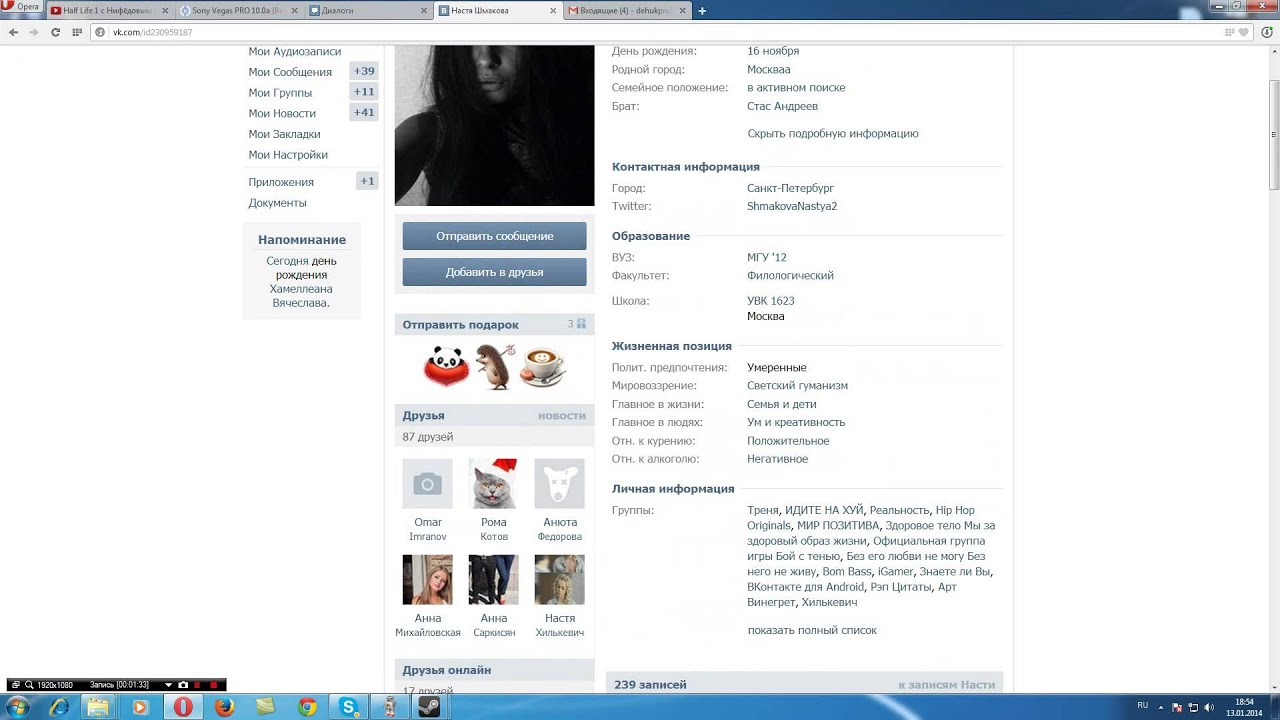Click the +41 news counter
The height and width of the screenshot is (720, 1280).
tap(364, 112)
